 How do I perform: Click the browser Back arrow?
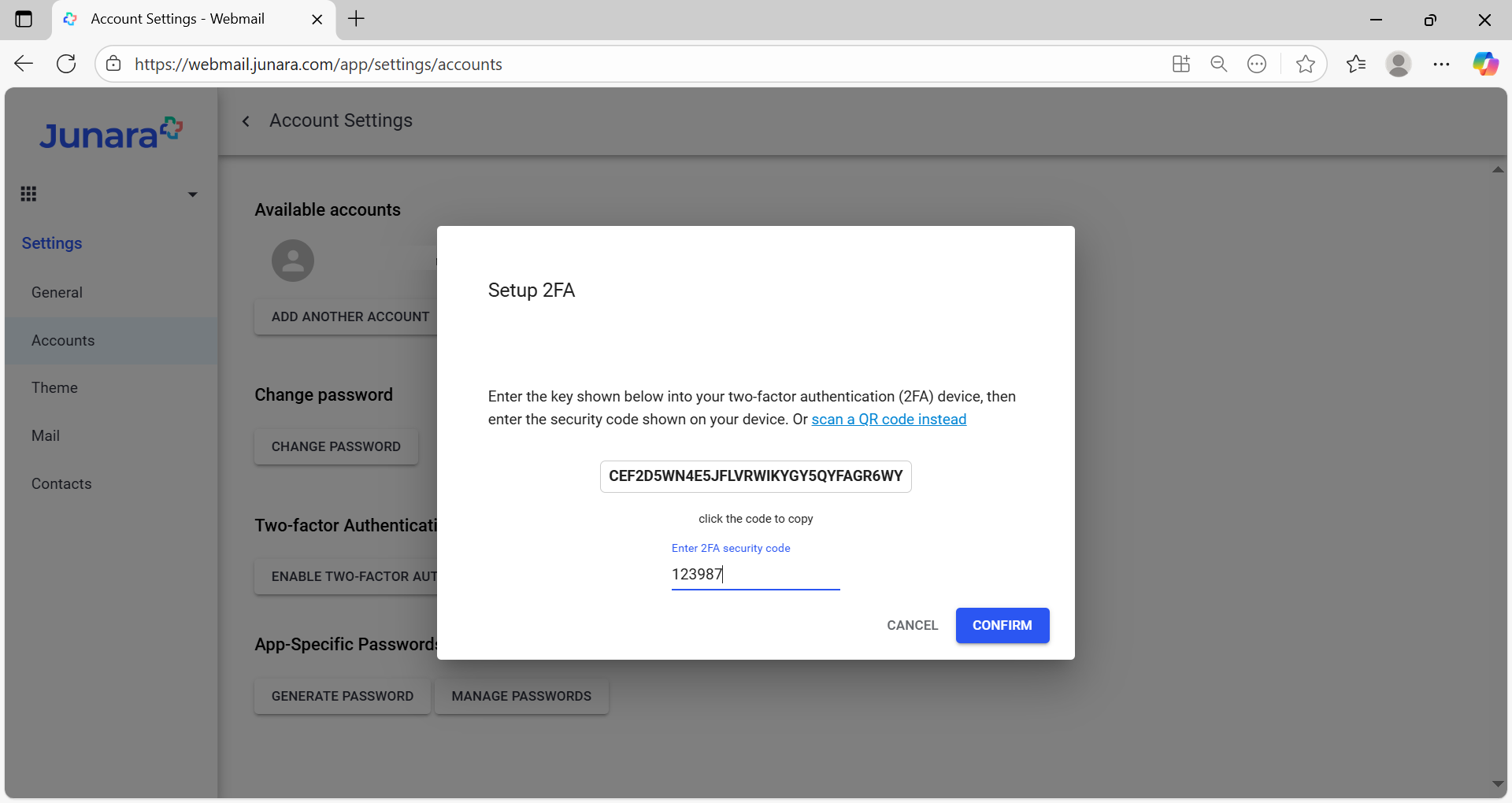(24, 64)
